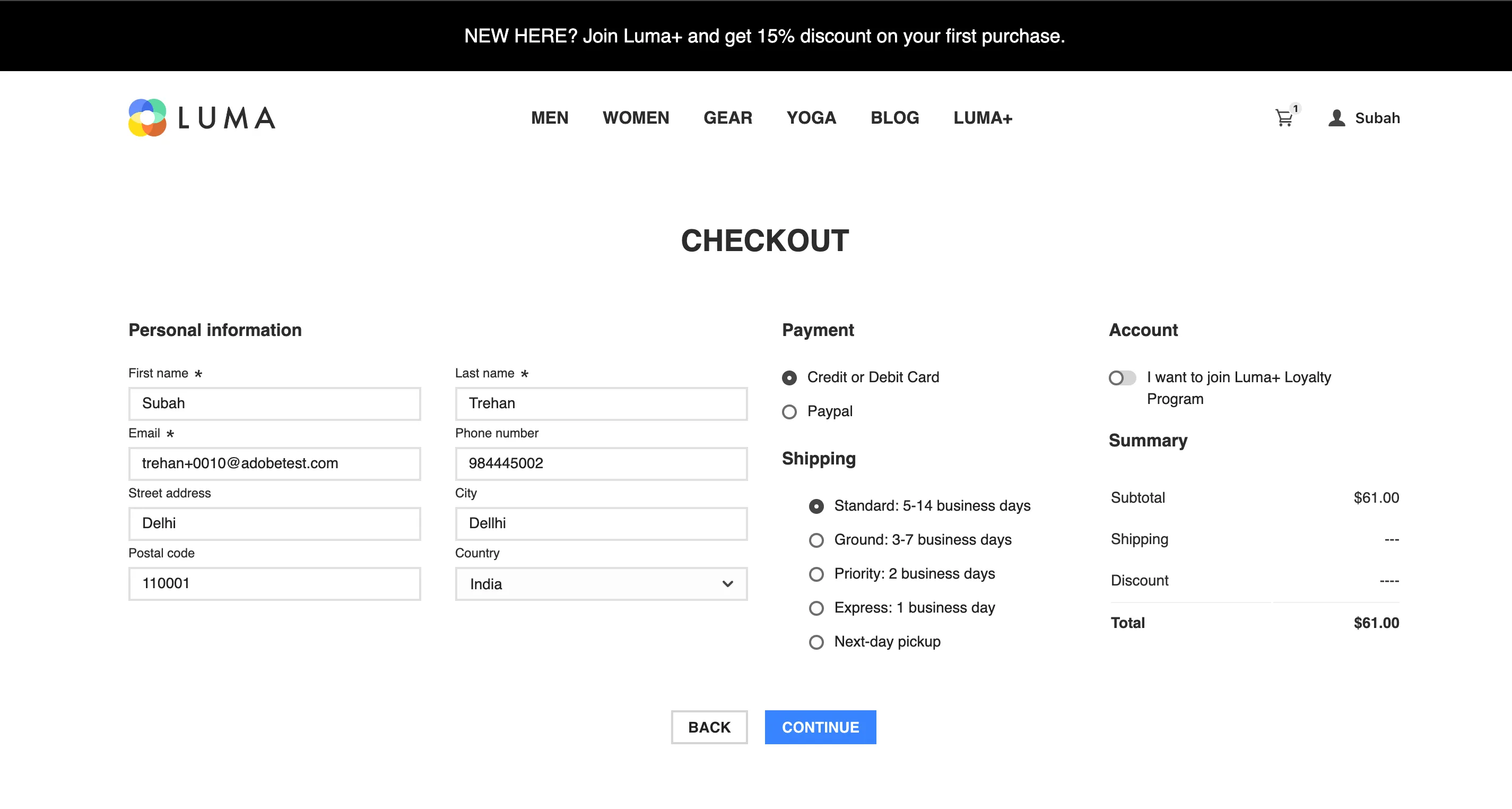Go to the BLOG page
1512x809 pixels.
(x=894, y=118)
